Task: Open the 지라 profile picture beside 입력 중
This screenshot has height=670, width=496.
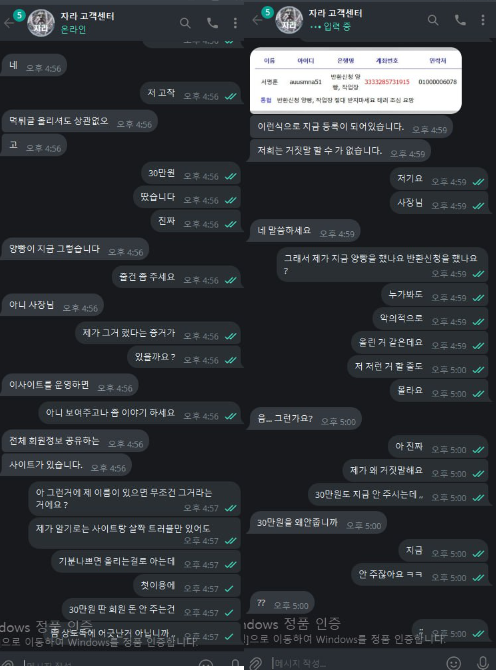Action: point(289,20)
